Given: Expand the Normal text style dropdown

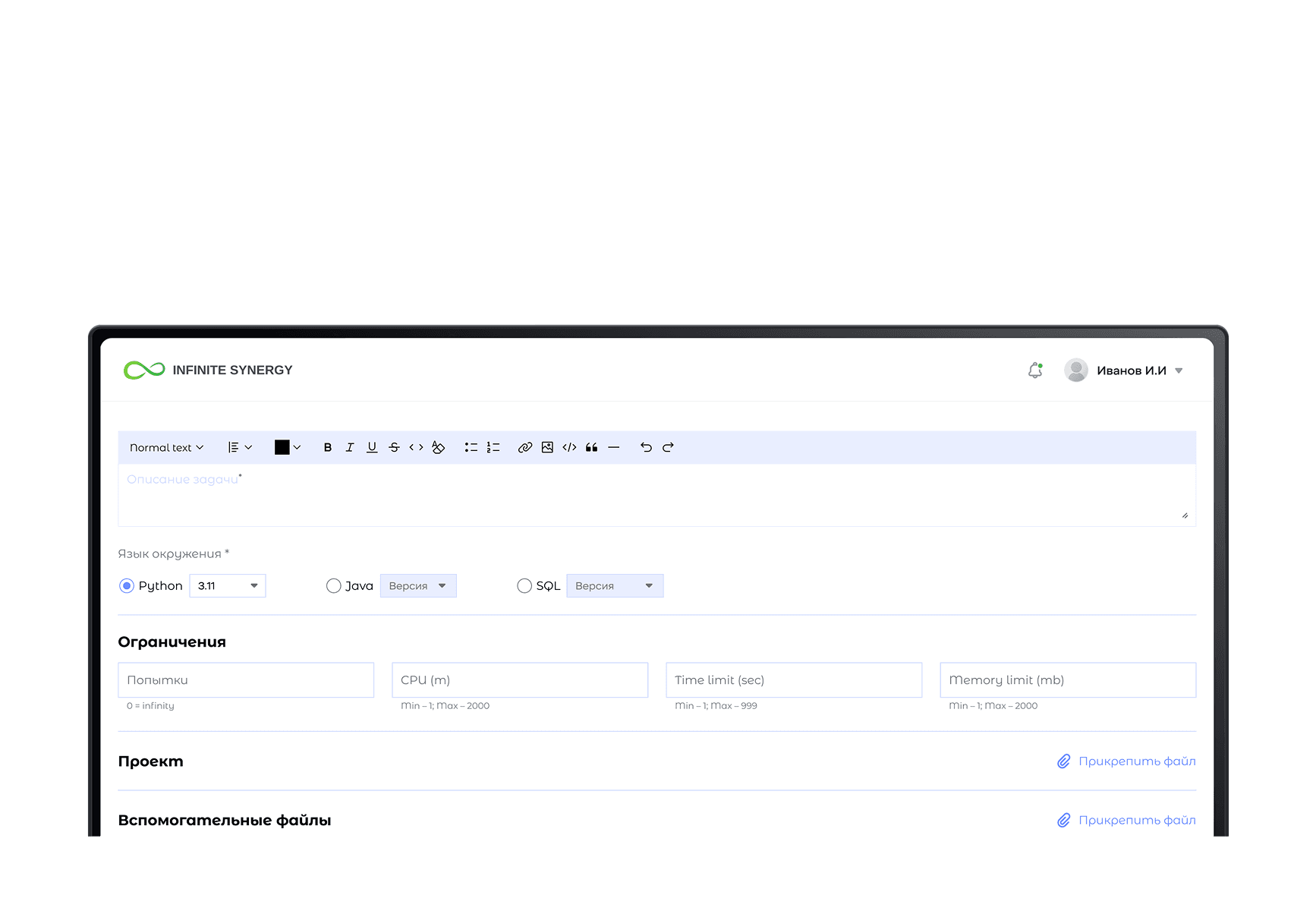Looking at the screenshot, I should coord(167,448).
